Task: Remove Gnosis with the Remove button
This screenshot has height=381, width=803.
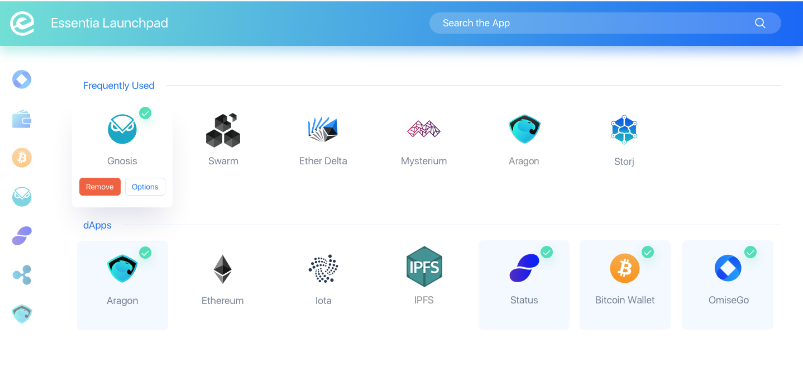Action: (100, 187)
